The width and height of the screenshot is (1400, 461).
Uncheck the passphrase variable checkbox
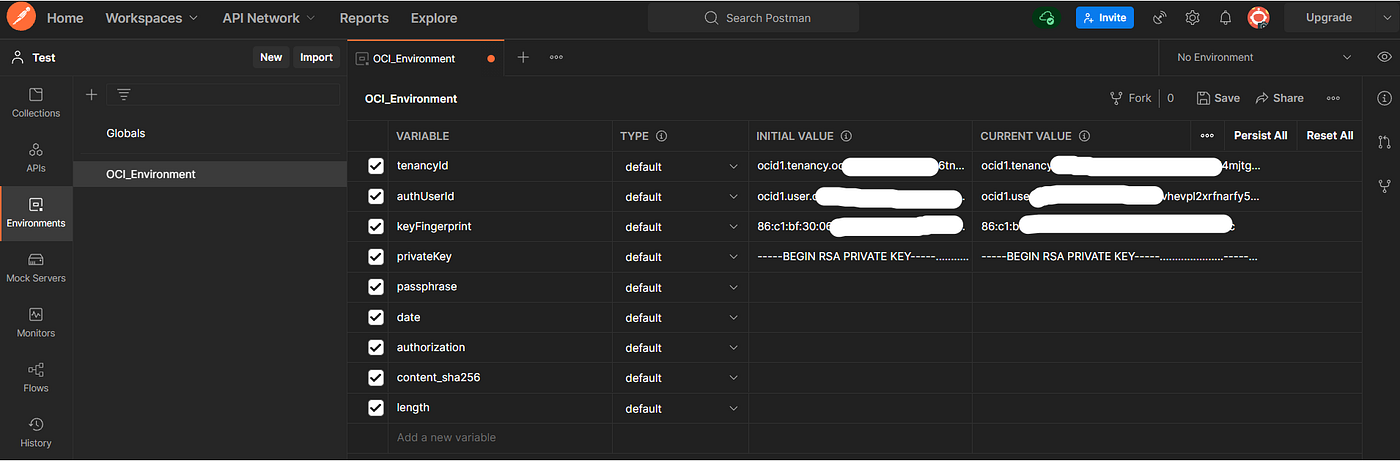click(376, 287)
